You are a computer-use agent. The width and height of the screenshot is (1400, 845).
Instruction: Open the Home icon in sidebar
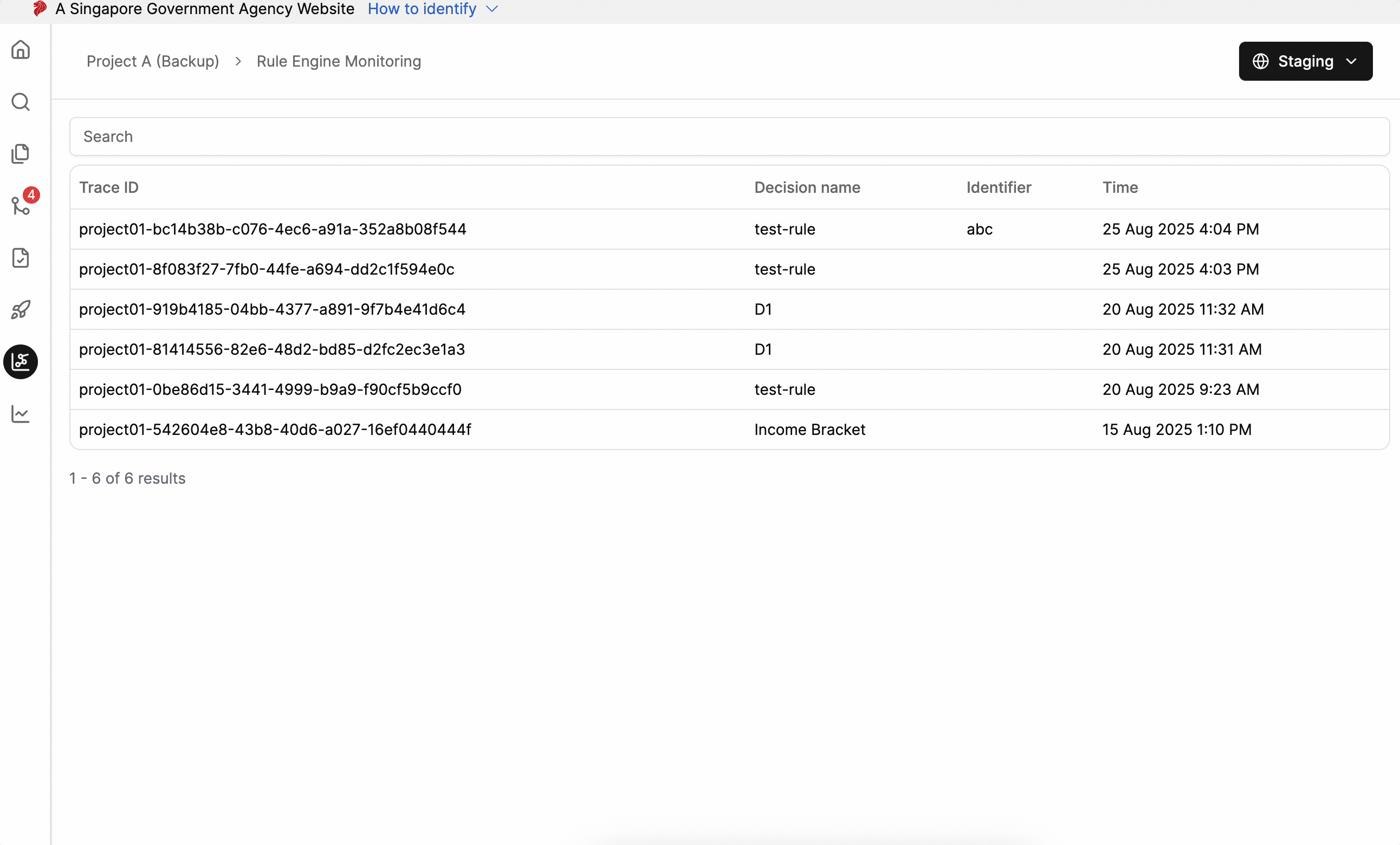point(21,50)
